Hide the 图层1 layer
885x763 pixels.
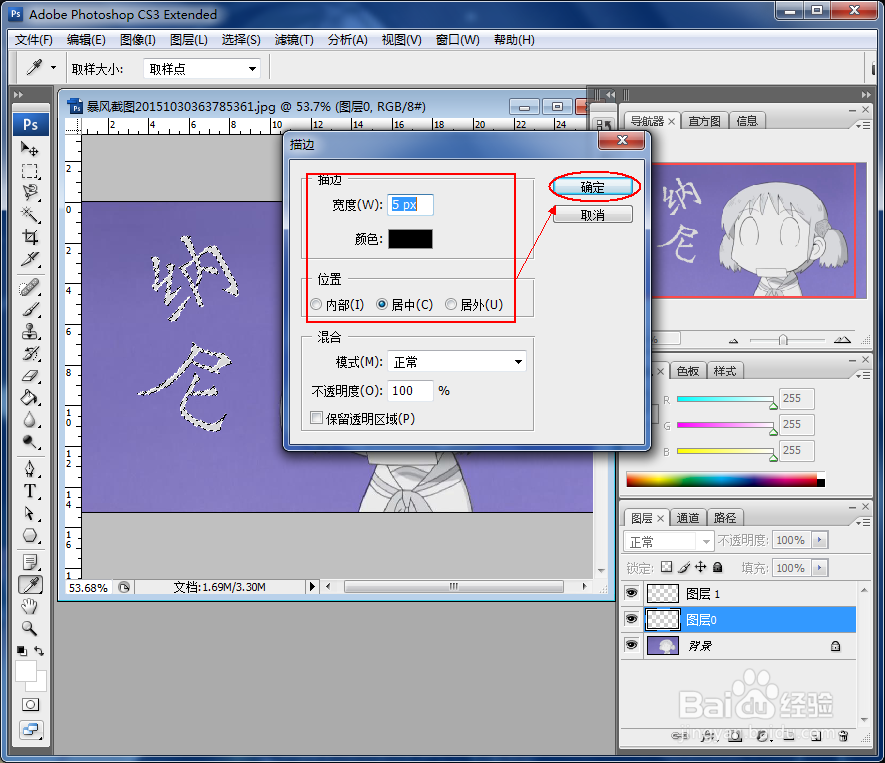631,593
